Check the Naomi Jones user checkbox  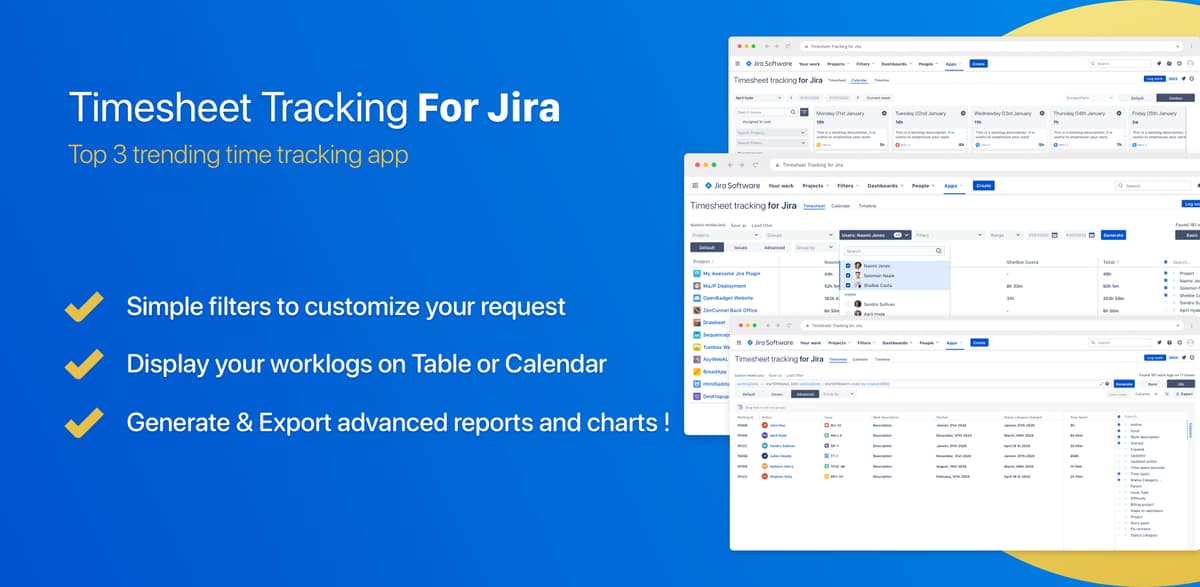(849, 266)
